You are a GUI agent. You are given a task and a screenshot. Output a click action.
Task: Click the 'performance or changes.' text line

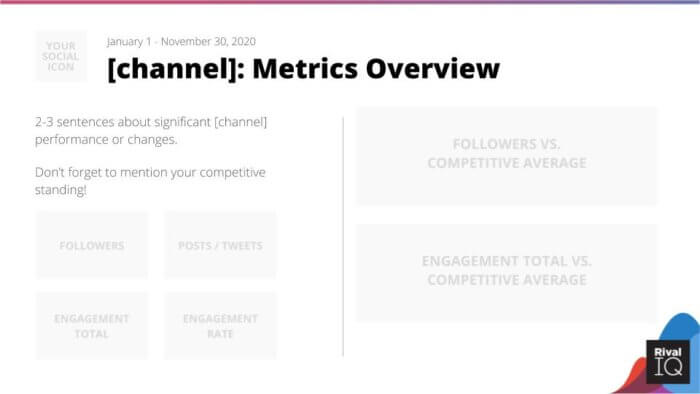coord(106,140)
